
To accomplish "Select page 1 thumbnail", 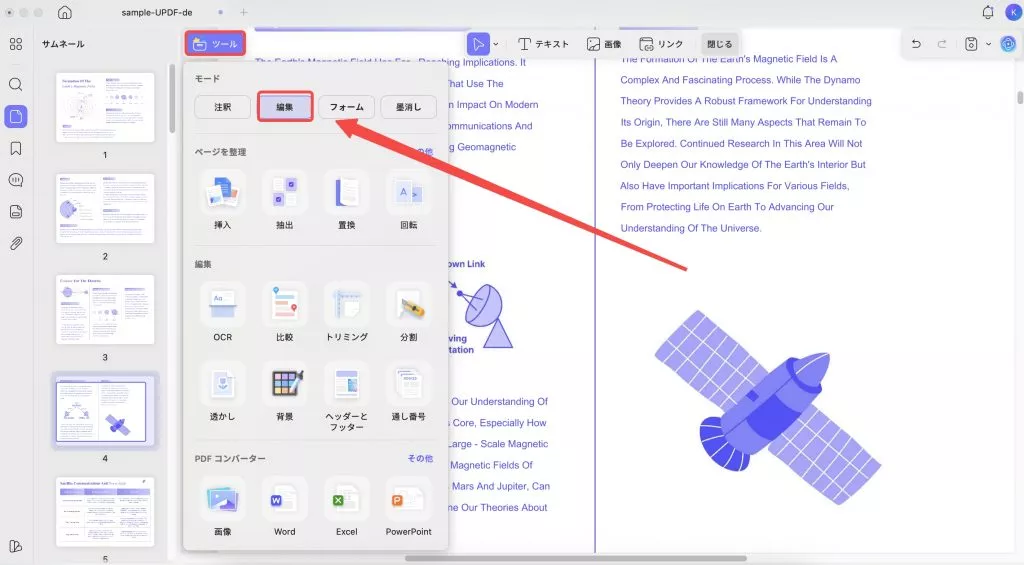I will click(x=105, y=107).
